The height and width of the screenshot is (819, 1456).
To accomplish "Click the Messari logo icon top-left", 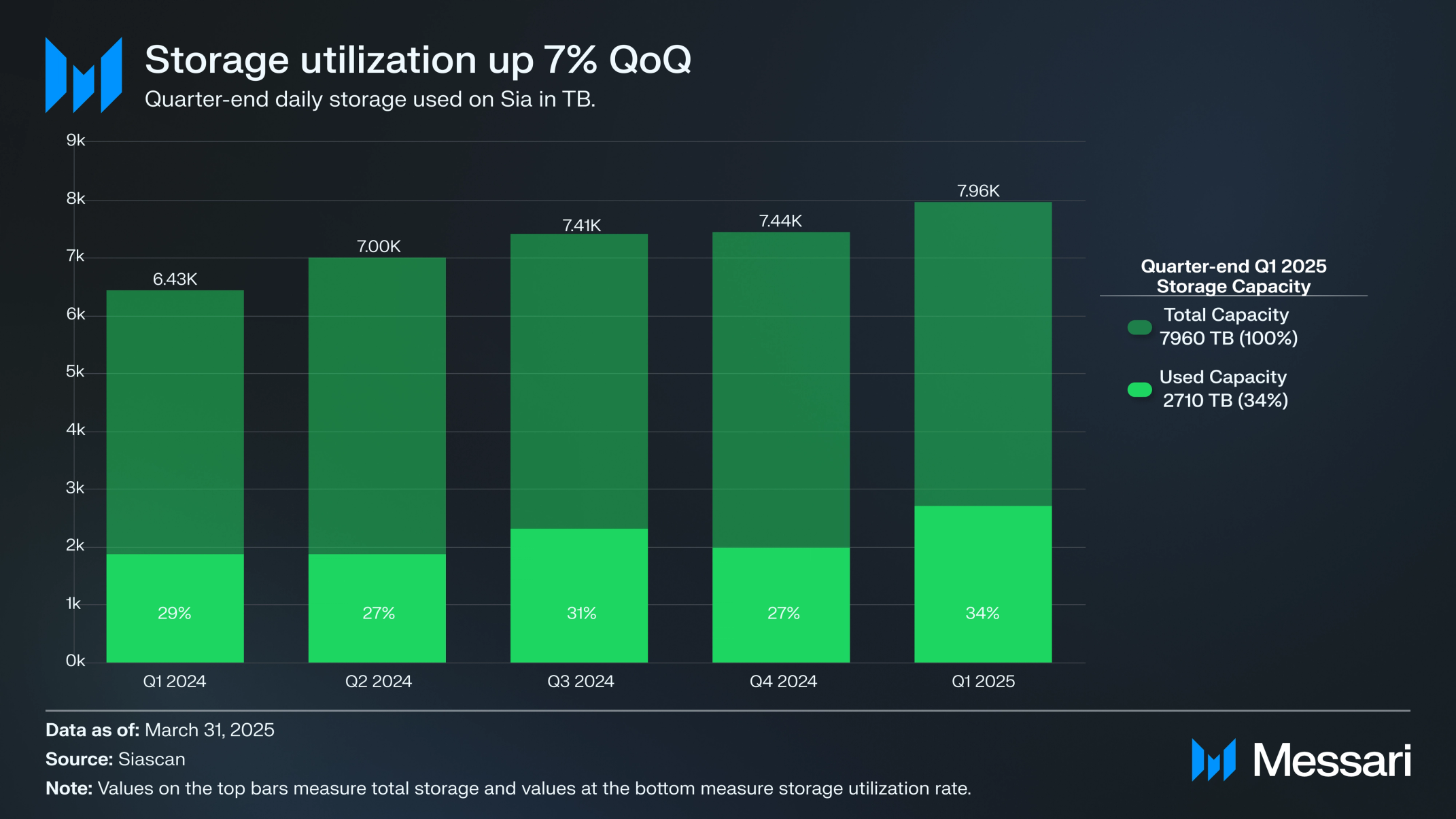I will [84, 75].
